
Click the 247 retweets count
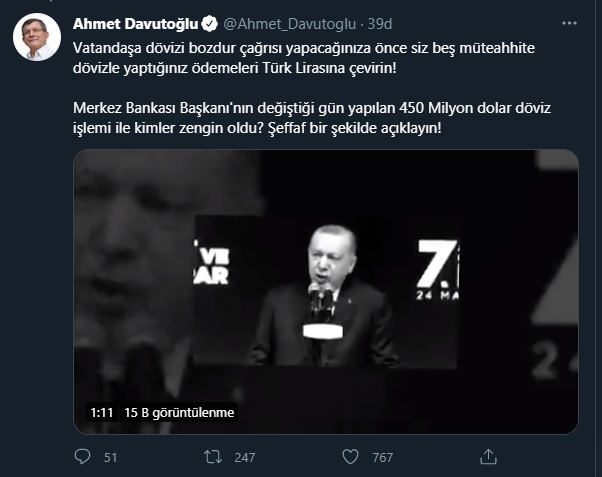click(245, 457)
